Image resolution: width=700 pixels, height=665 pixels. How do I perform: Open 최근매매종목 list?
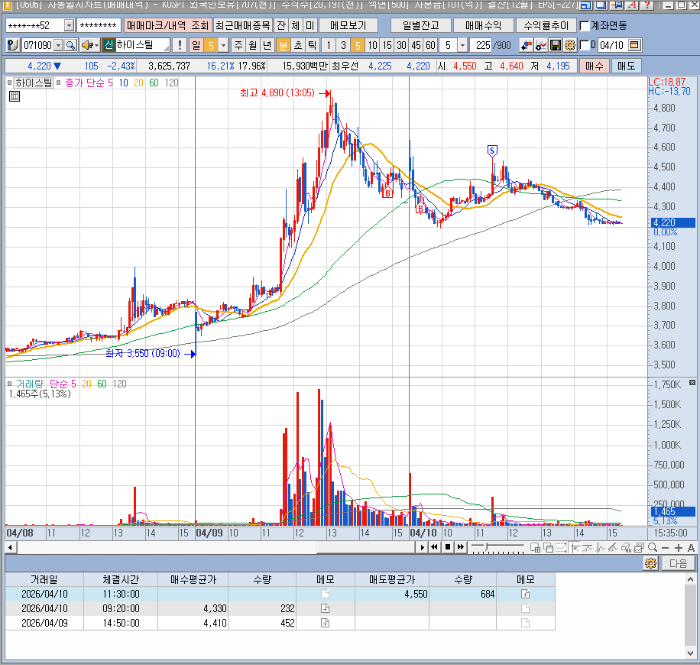(243, 25)
